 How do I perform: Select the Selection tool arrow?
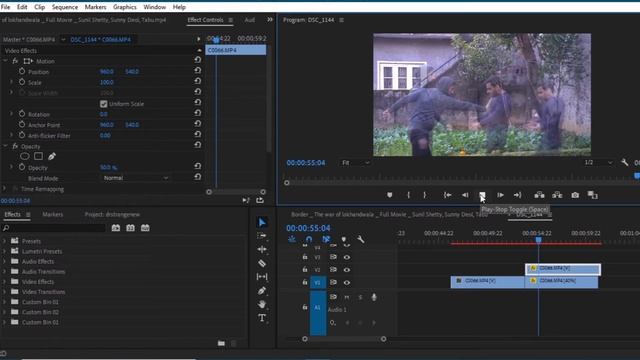click(262, 222)
